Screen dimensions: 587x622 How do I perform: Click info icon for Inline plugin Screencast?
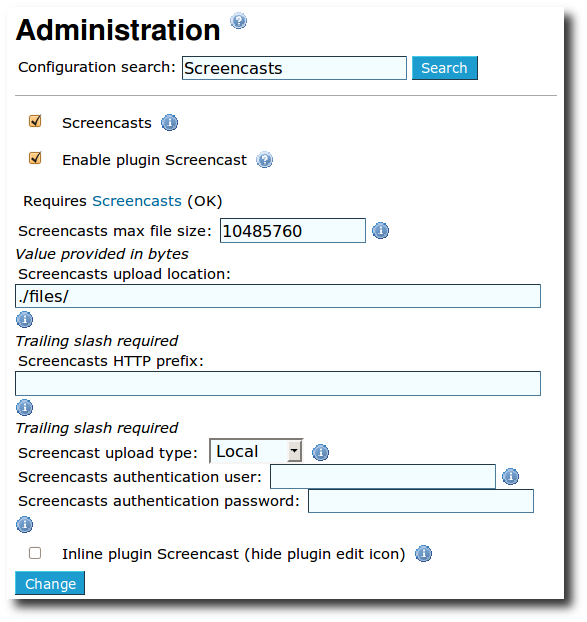coord(423,553)
